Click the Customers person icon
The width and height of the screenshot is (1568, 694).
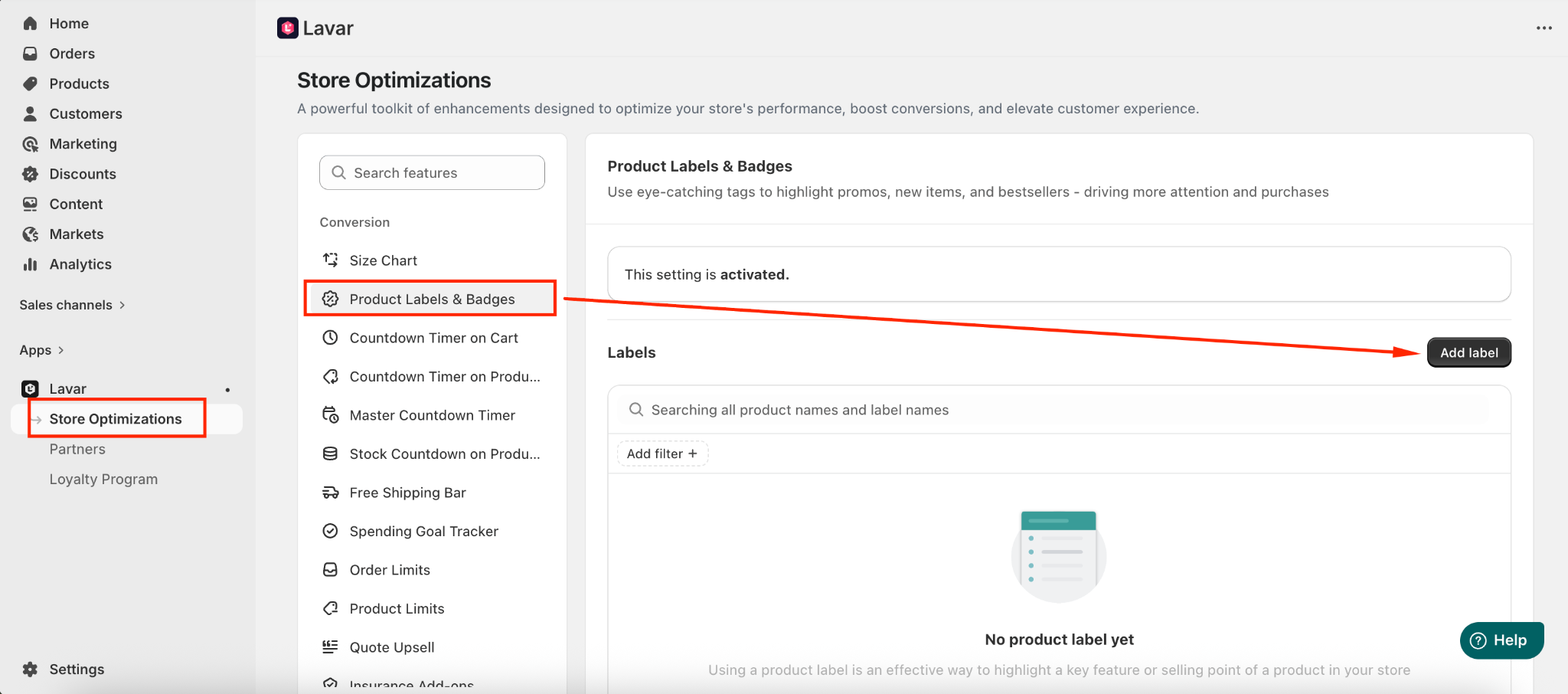pyautogui.click(x=30, y=113)
